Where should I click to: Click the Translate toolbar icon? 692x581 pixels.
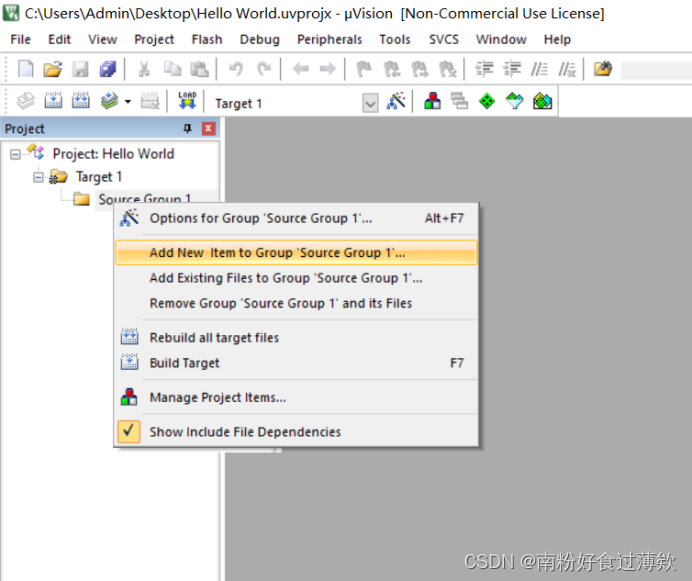(26, 101)
